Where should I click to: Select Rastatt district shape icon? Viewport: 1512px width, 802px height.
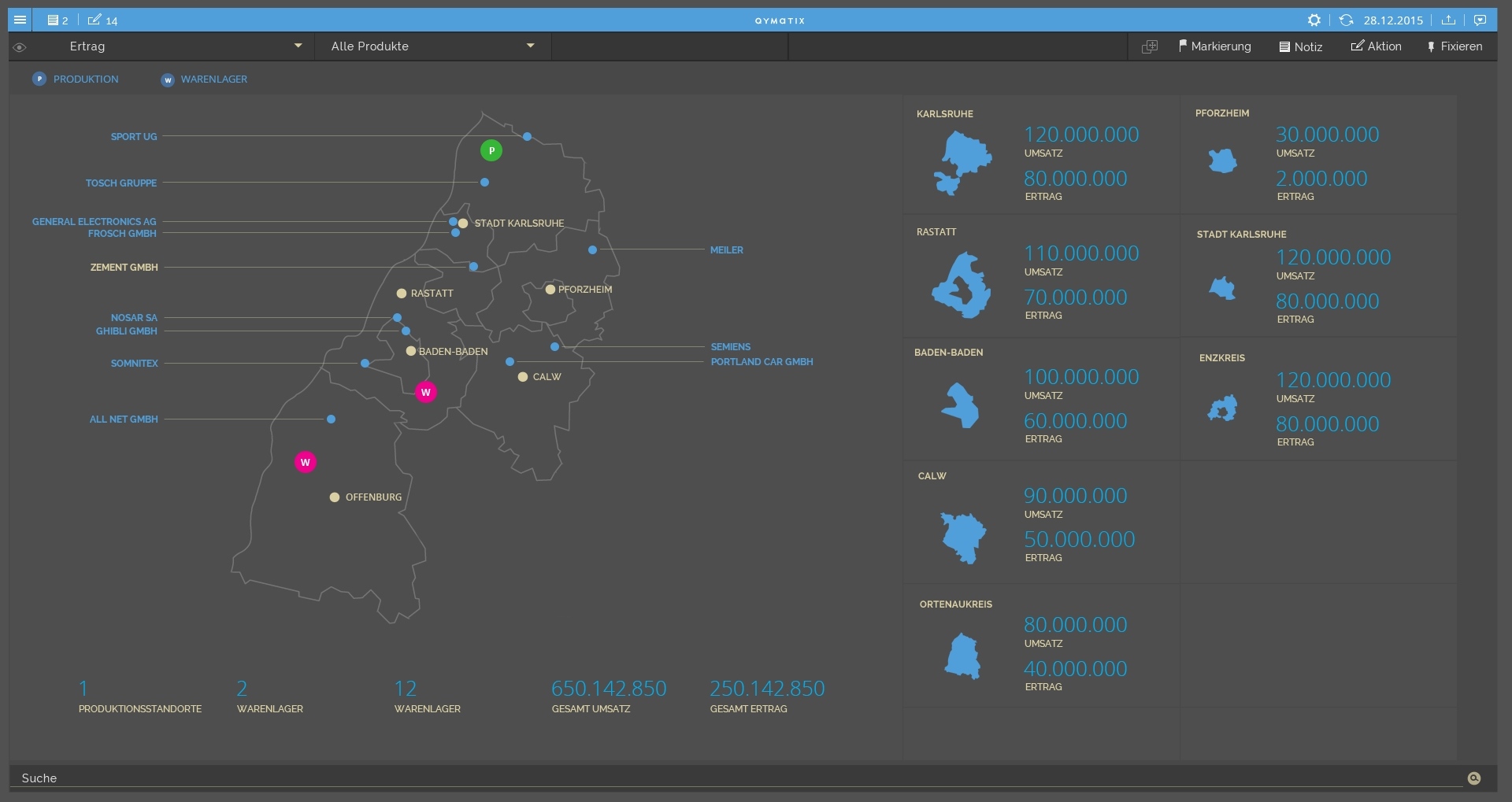coord(961,285)
